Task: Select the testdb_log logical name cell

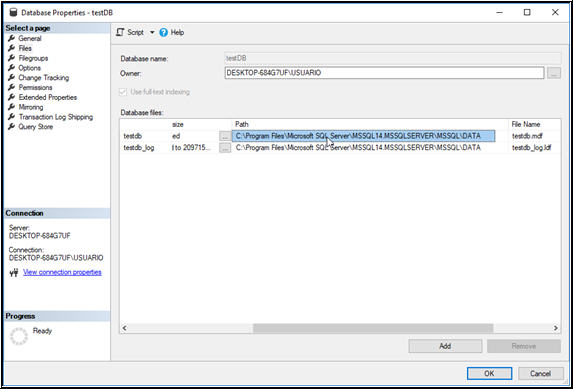Action: [x=138, y=148]
